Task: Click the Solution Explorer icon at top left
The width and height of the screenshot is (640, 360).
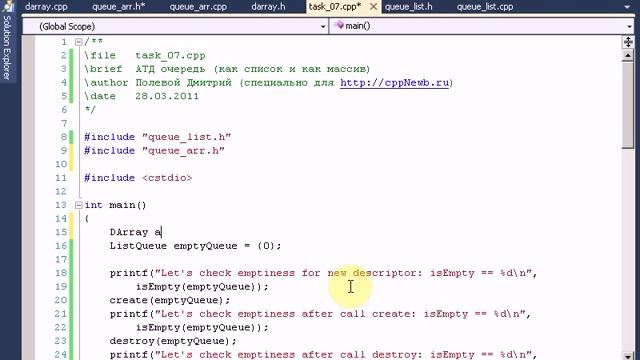Action: coord(7,6)
